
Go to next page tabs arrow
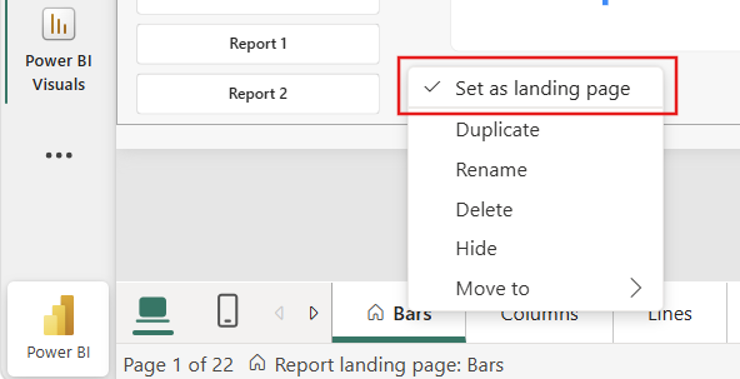click(x=314, y=313)
